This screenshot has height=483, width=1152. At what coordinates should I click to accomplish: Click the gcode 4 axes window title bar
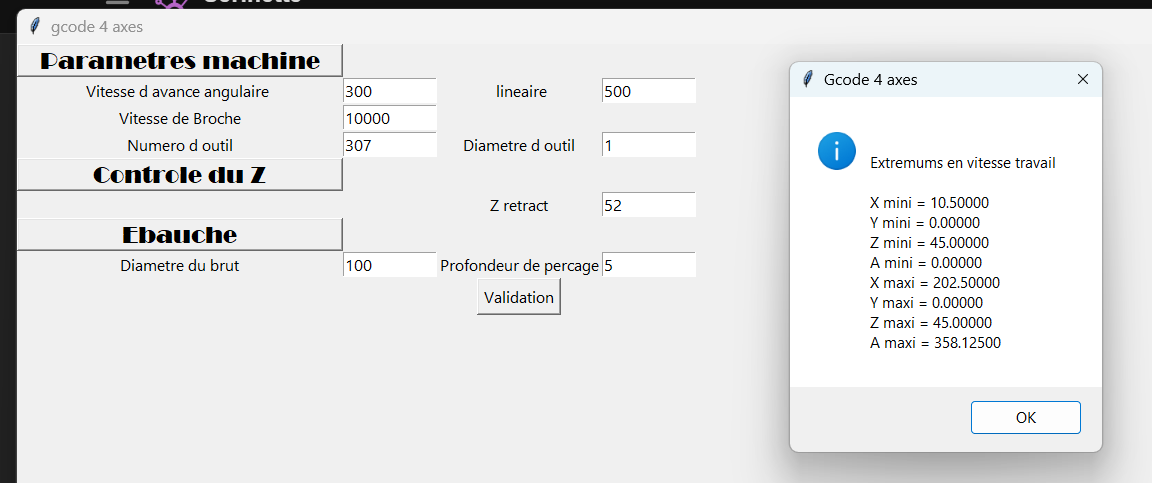[x=400, y=26]
